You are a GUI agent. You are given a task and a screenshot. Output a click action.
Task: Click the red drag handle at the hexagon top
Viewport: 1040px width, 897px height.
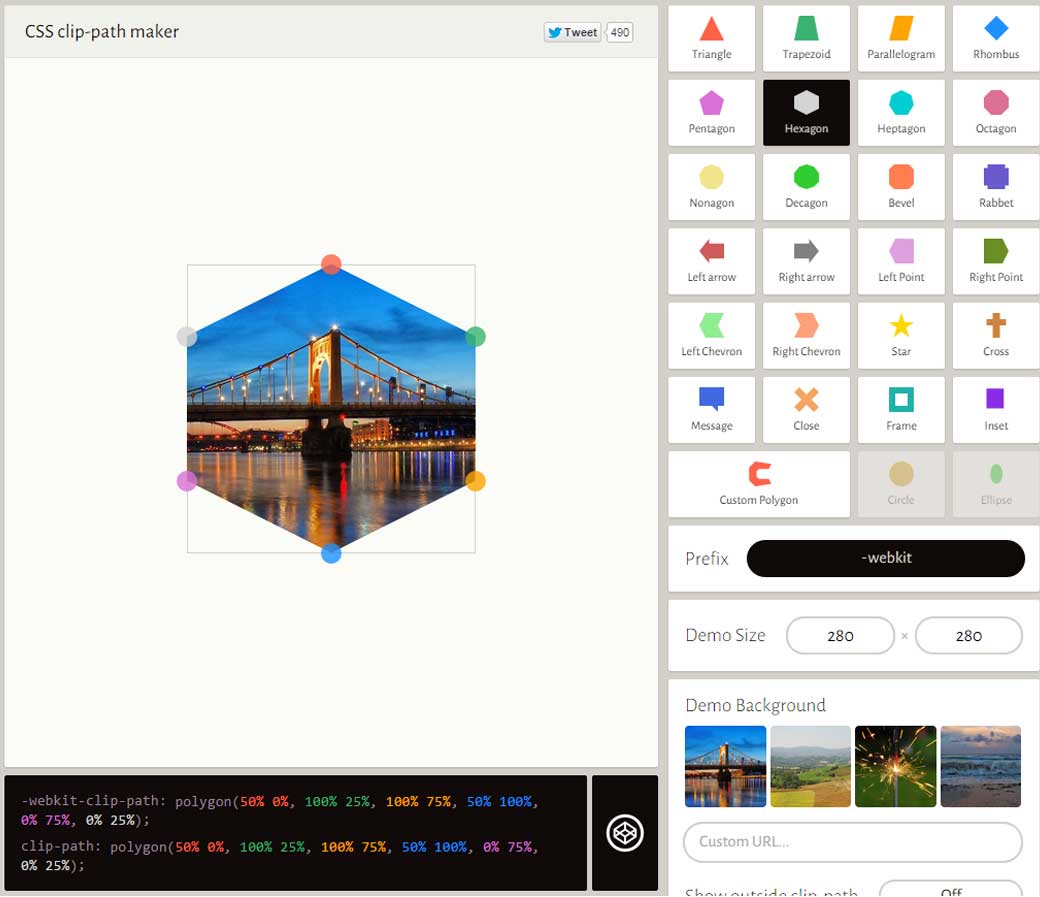pos(331,264)
